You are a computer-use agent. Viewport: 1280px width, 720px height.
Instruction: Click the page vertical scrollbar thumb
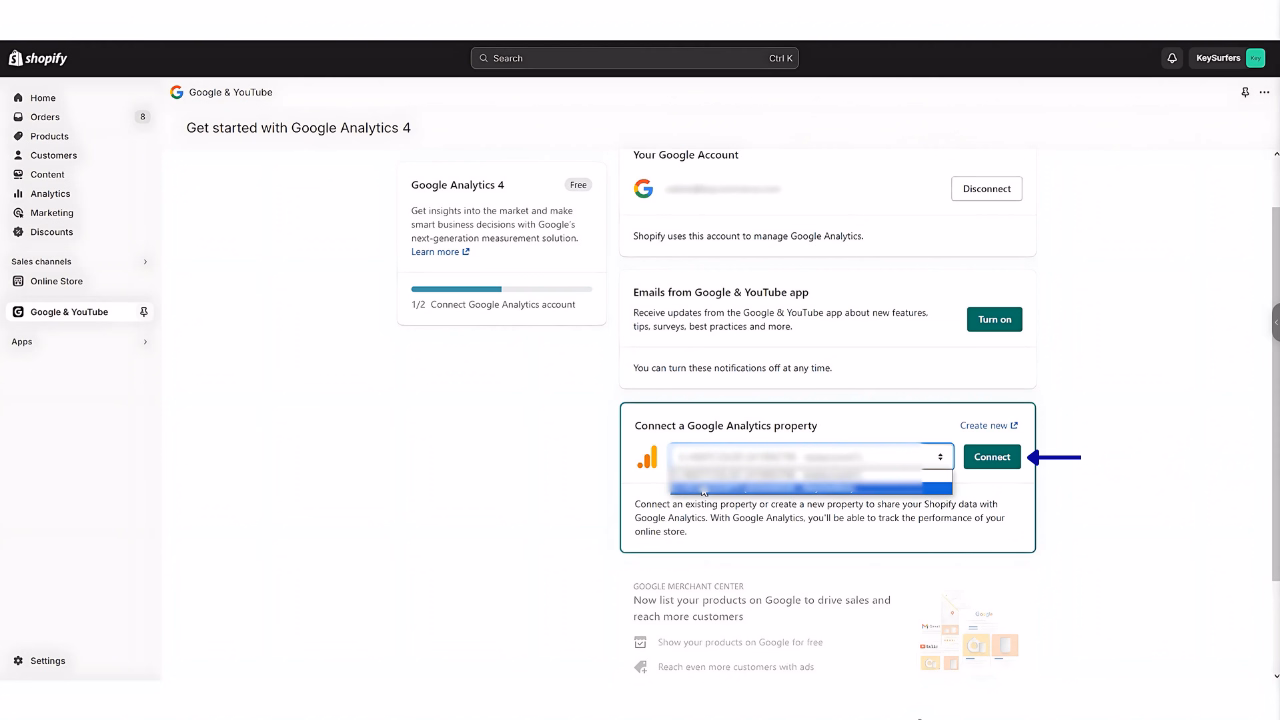(1276, 393)
